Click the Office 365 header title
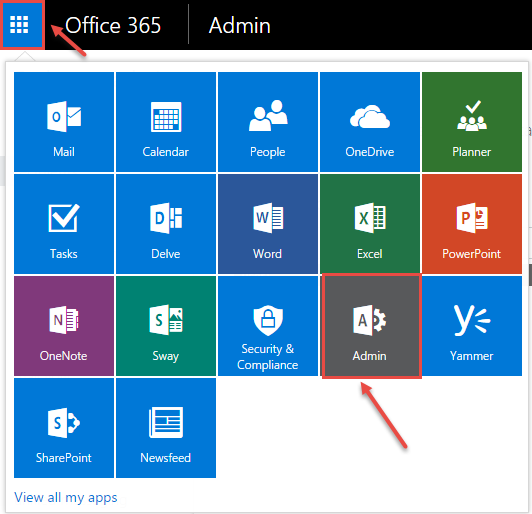The width and height of the screenshot is (532, 514). [x=113, y=25]
